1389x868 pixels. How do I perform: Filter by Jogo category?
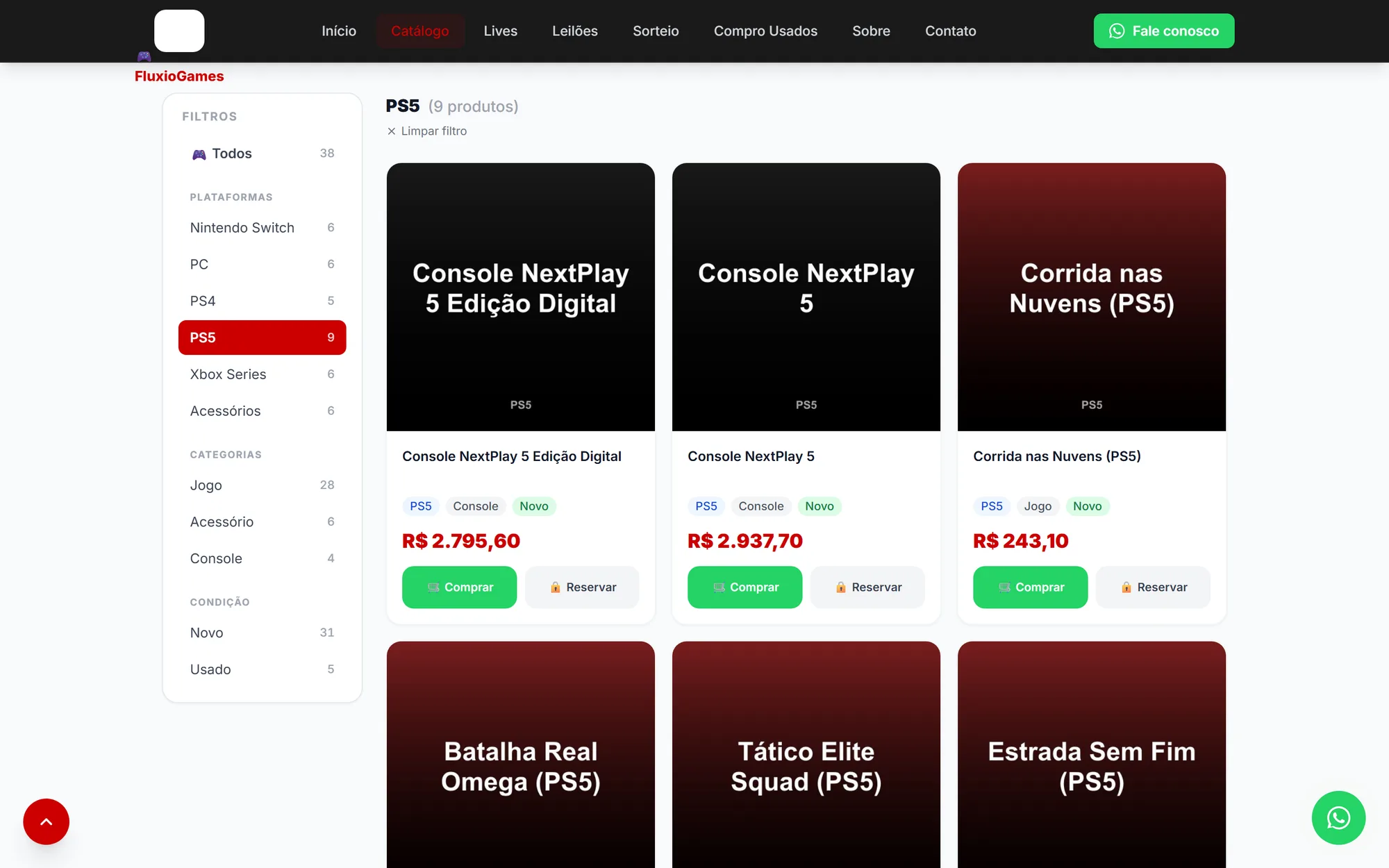coord(262,485)
